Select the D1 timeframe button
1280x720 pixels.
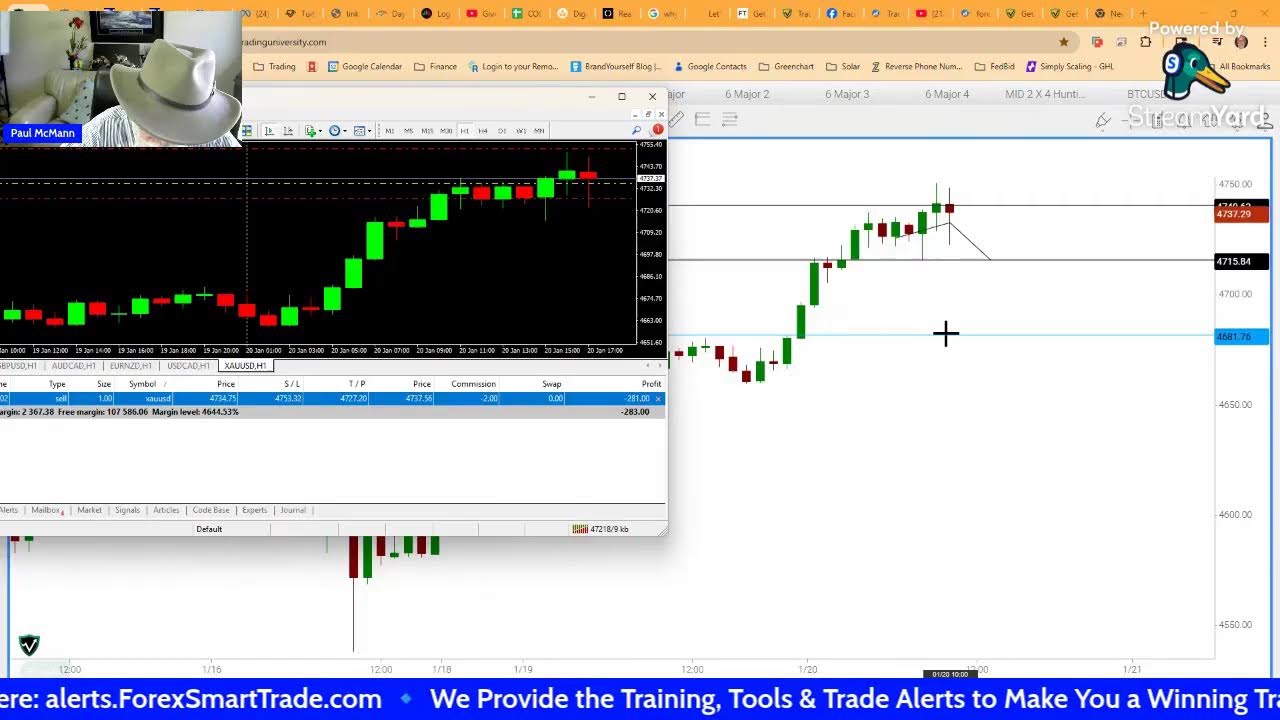(x=502, y=131)
